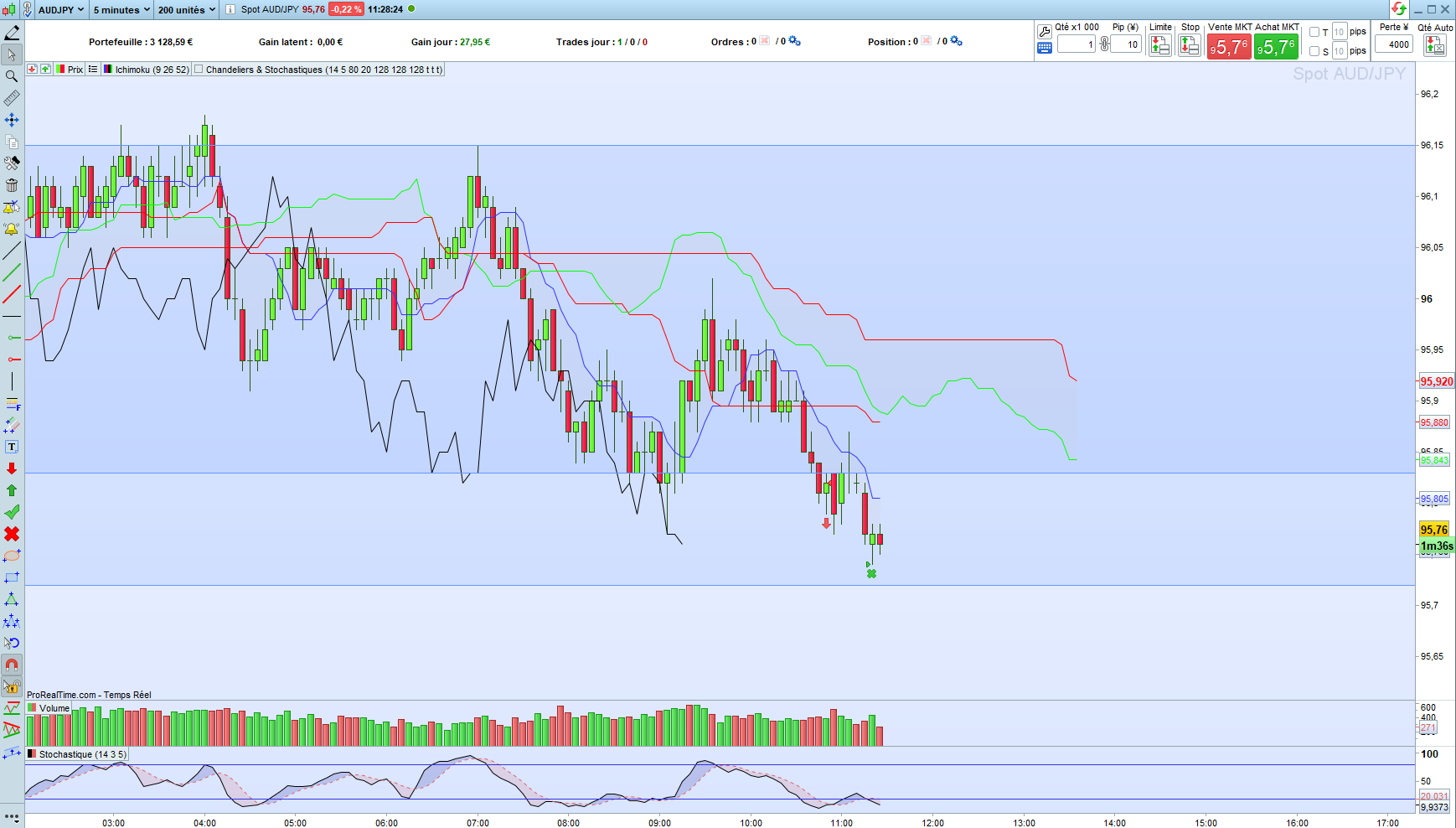
Task: Choose the ellipse drawing tool
Action: [x=12, y=556]
